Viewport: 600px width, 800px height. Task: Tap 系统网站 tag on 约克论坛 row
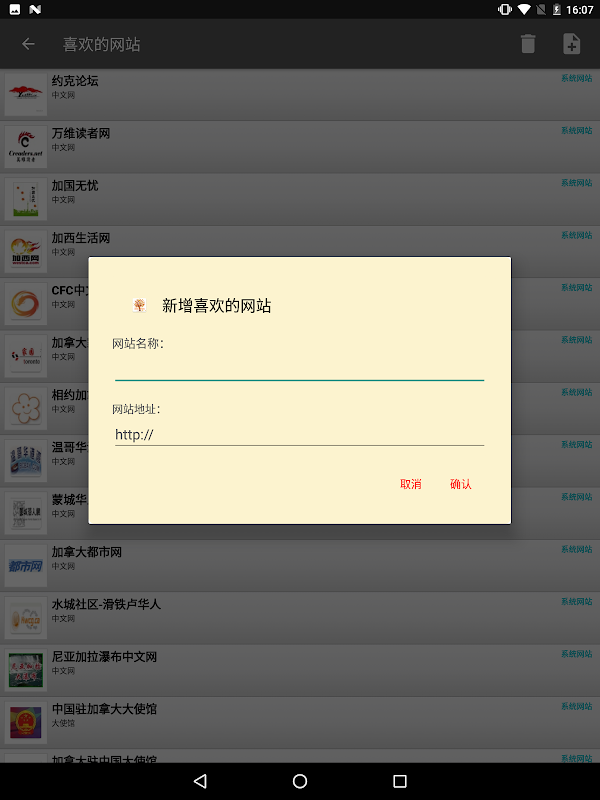tap(577, 78)
